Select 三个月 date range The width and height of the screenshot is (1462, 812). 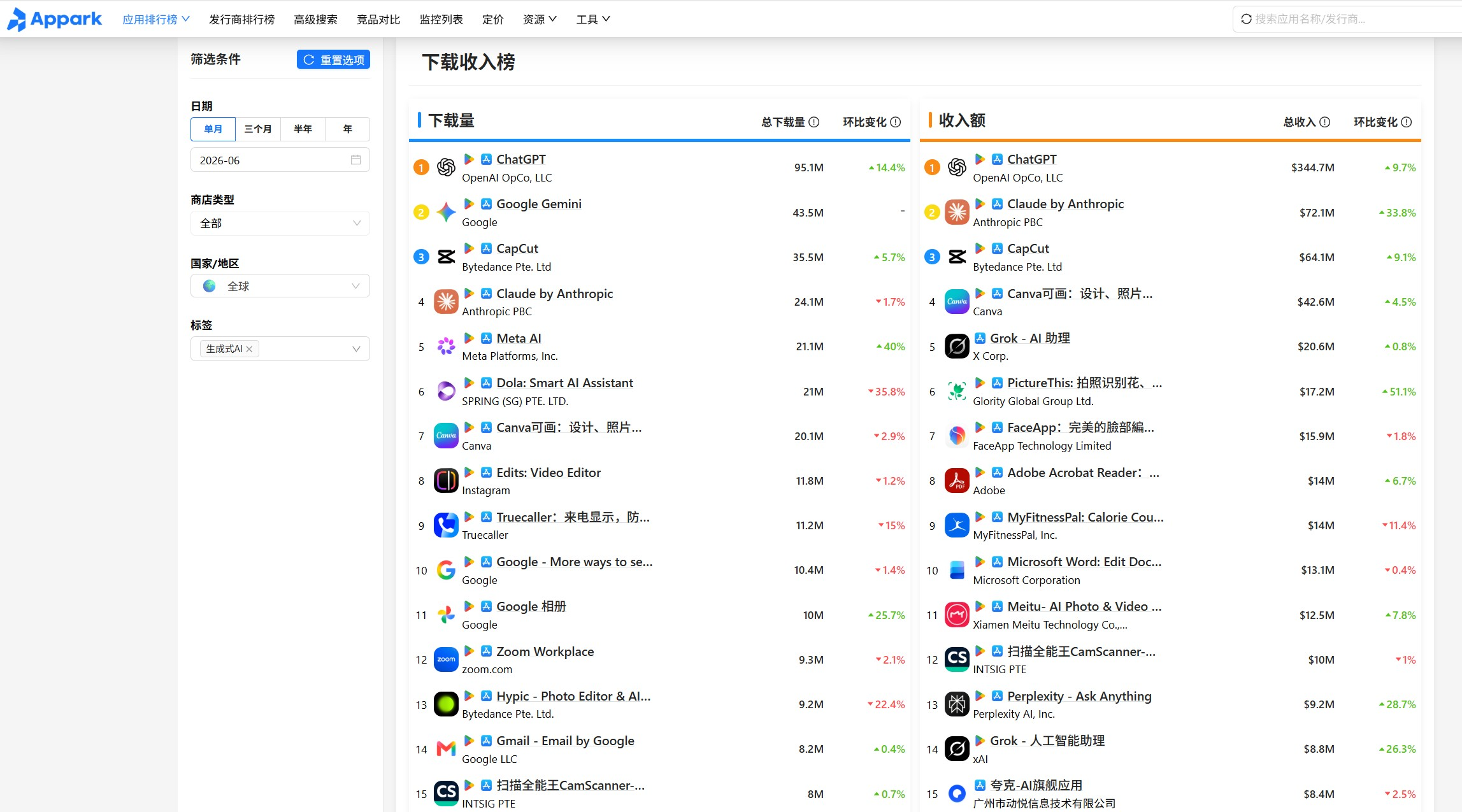point(258,129)
